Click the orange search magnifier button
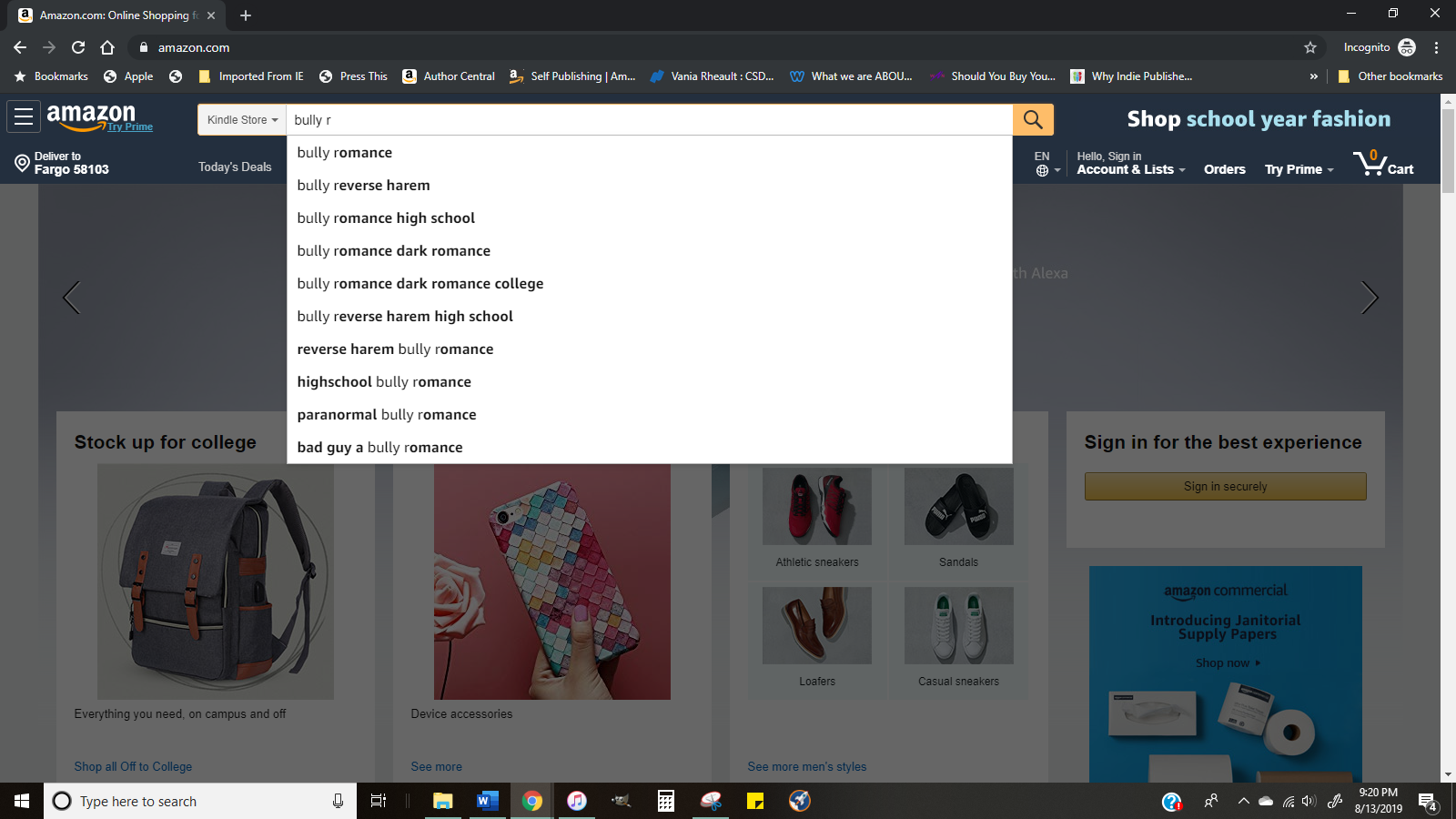 point(1033,119)
